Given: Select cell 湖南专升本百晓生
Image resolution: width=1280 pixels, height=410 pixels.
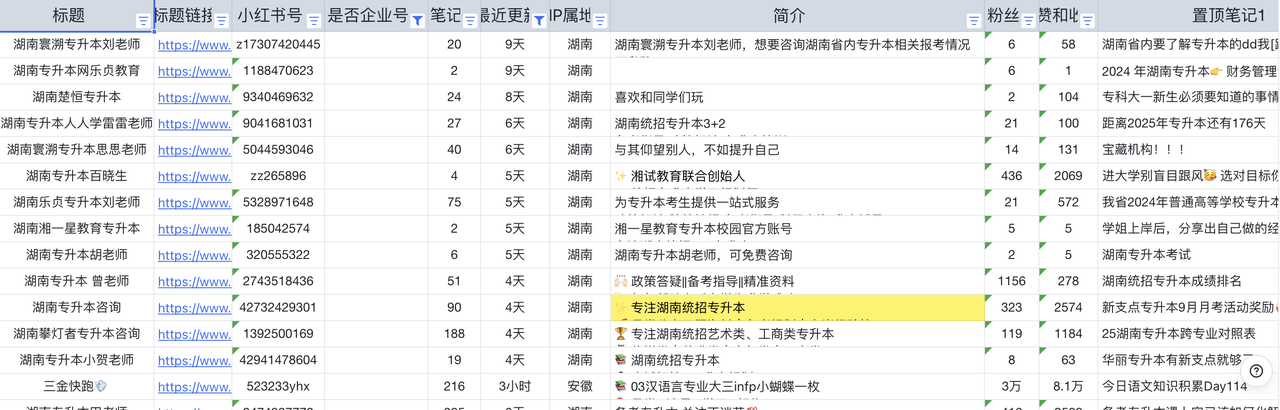Looking at the screenshot, I should tap(77, 176).
